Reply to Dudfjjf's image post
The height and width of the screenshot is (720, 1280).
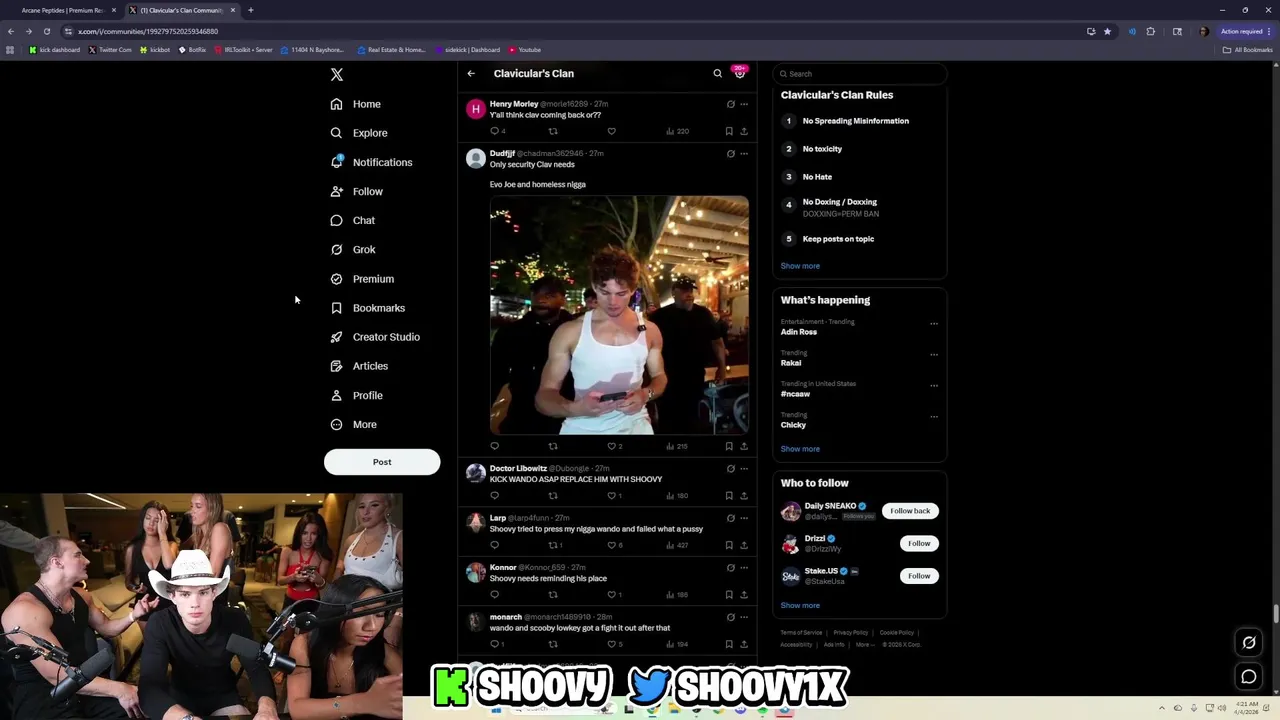pyautogui.click(x=494, y=446)
